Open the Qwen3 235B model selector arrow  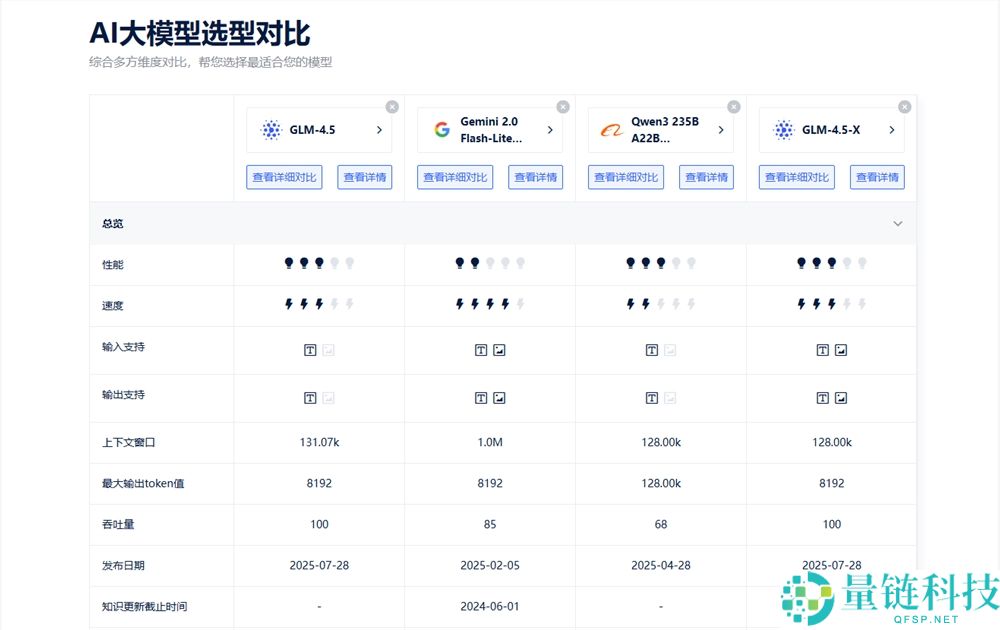(x=719, y=129)
